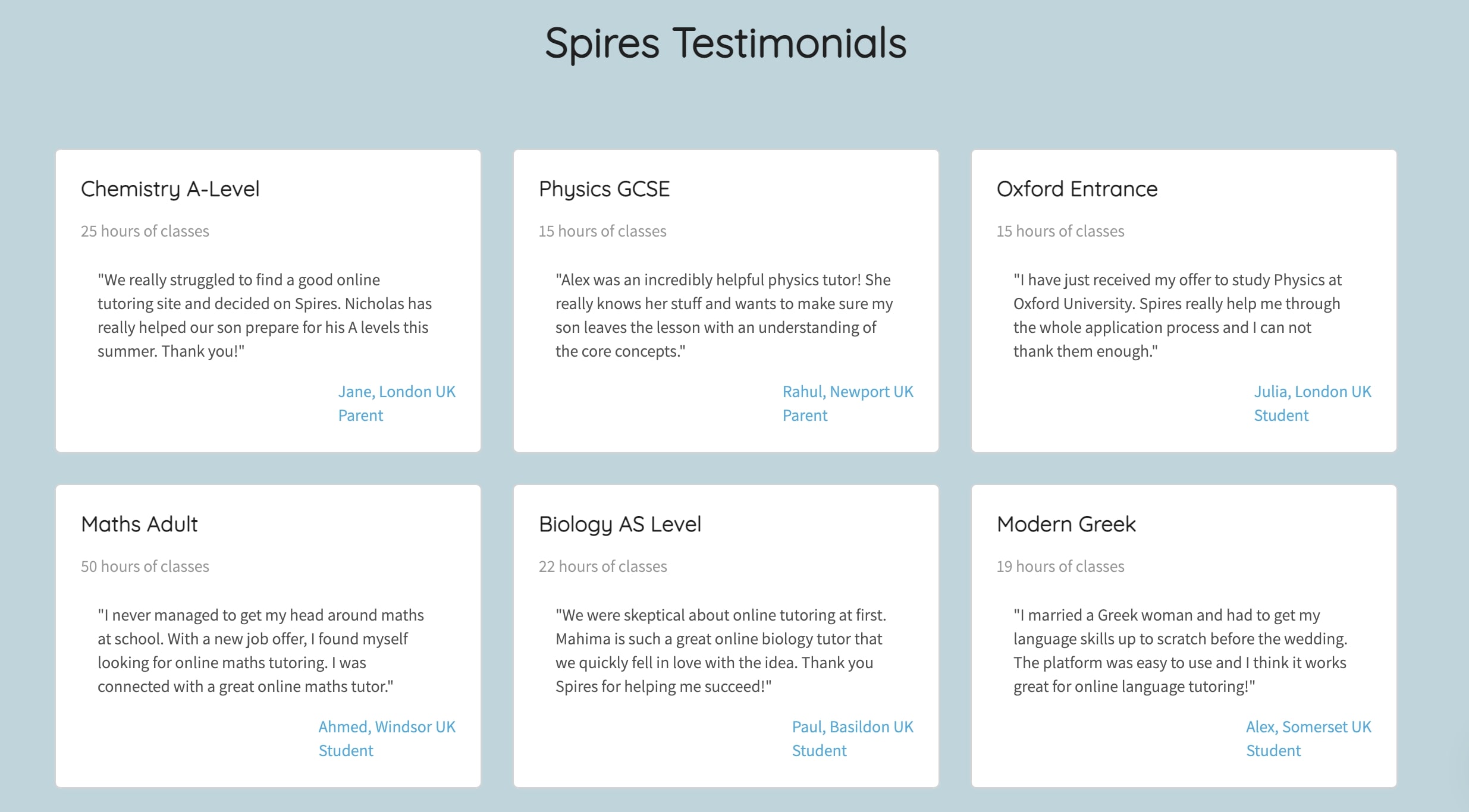Click the Alex, Somerset UK link

[1308, 727]
